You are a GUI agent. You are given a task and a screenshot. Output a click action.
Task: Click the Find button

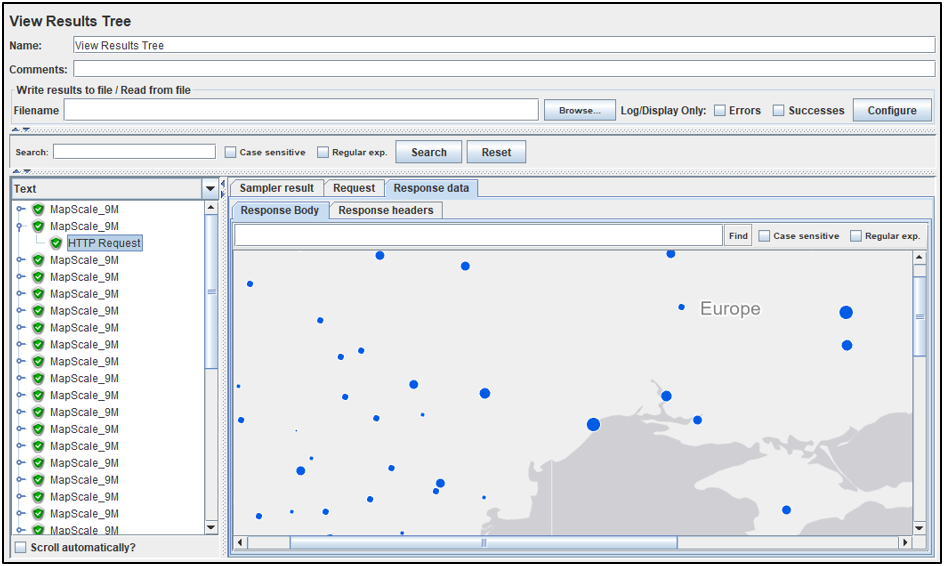738,236
